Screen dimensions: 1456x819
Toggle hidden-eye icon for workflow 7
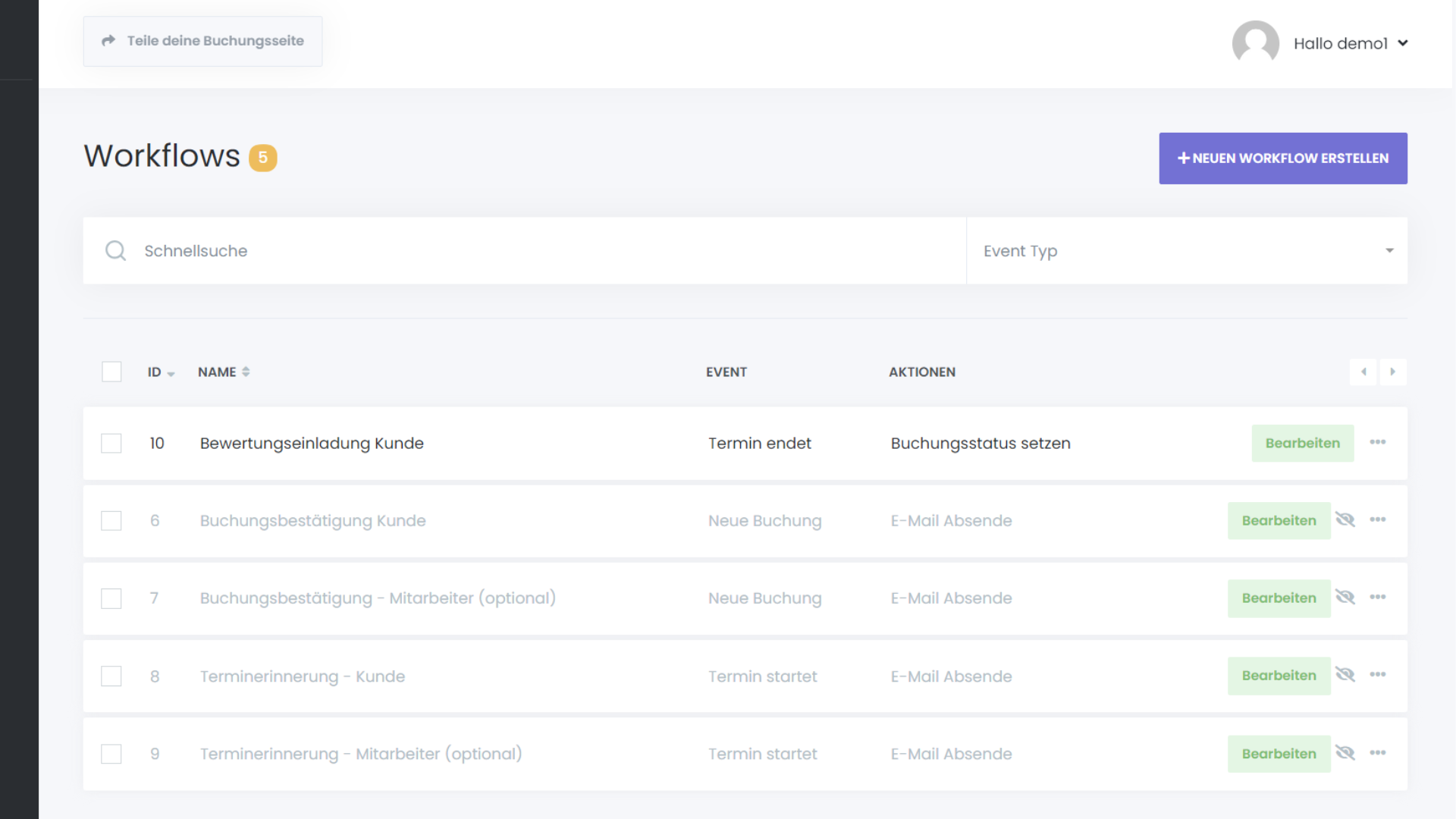[x=1345, y=597]
